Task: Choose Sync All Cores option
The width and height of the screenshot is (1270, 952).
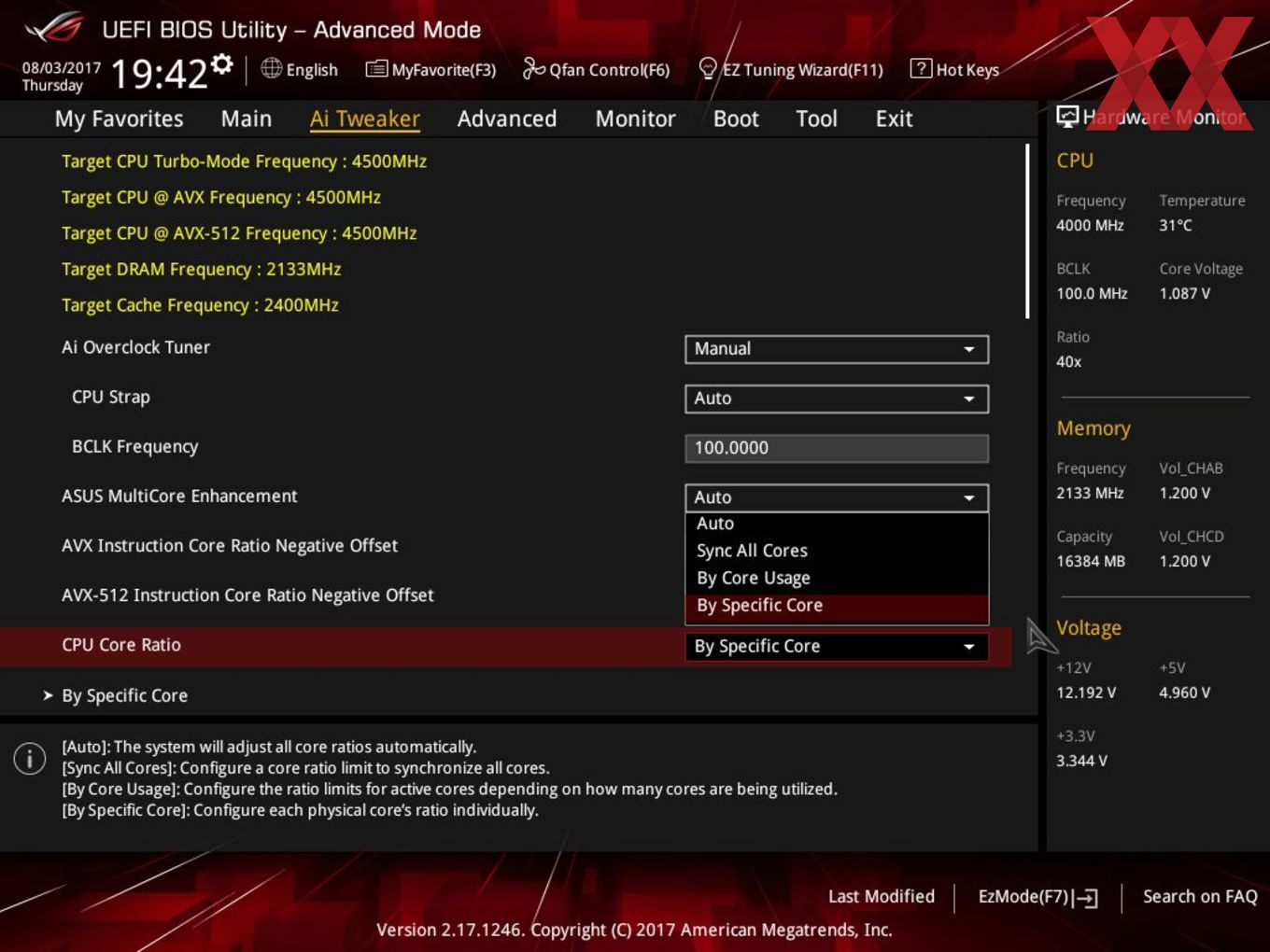Action: (x=837, y=551)
